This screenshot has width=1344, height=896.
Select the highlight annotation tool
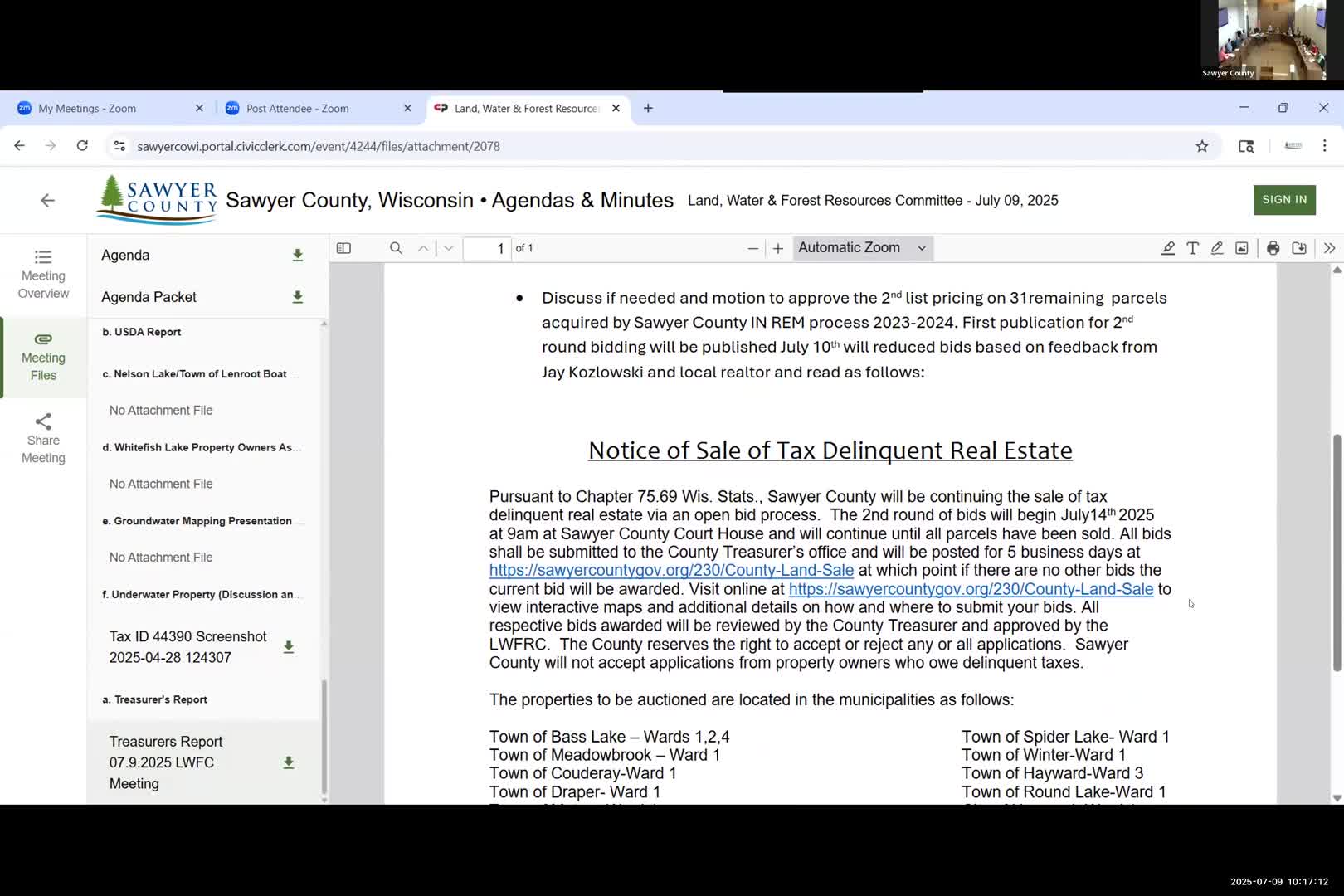[1167, 248]
